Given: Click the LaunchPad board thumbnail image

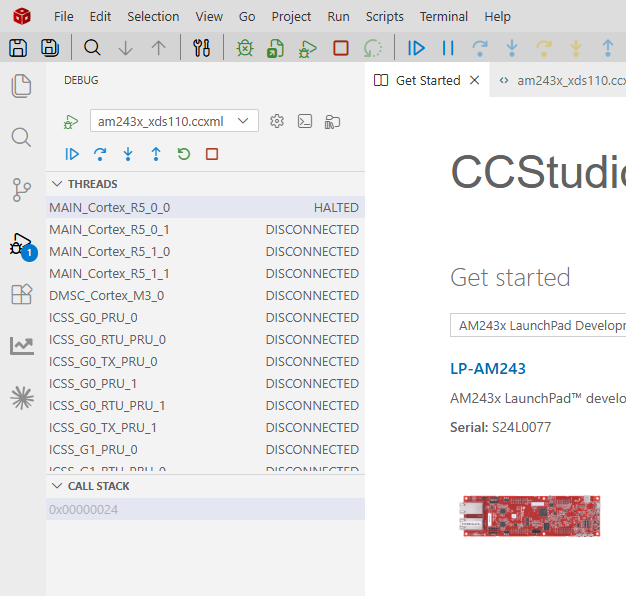Looking at the screenshot, I should [x=531, y=516].
